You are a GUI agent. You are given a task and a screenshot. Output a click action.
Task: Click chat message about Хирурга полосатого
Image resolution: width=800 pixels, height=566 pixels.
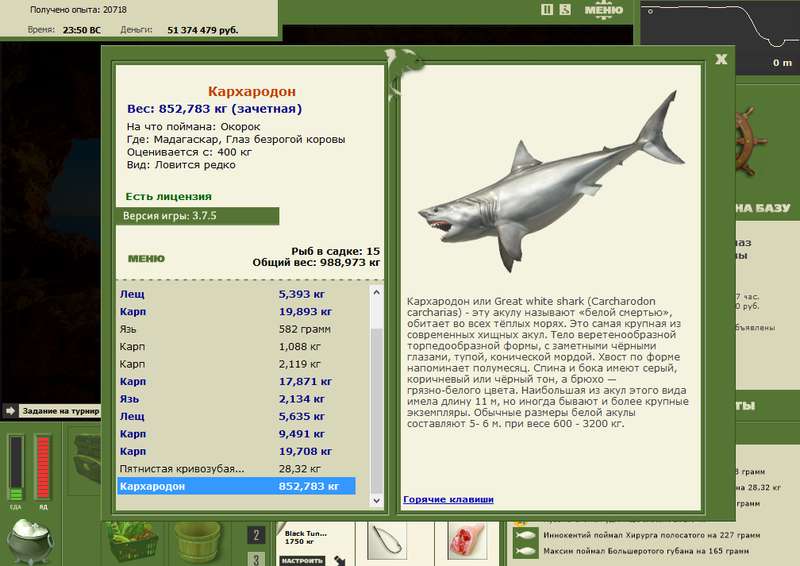[652, 535]
